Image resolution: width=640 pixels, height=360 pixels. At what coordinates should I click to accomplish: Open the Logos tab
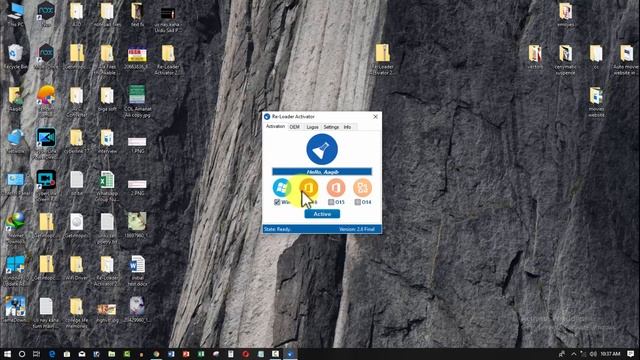312,127
